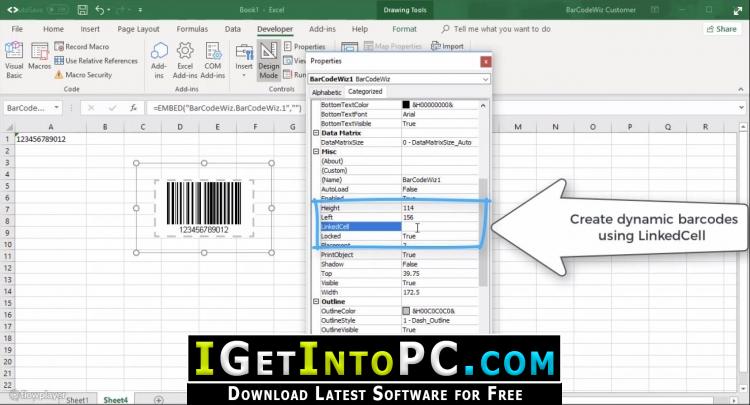Click the Select All corner triangle

click(x=9, y=127)
